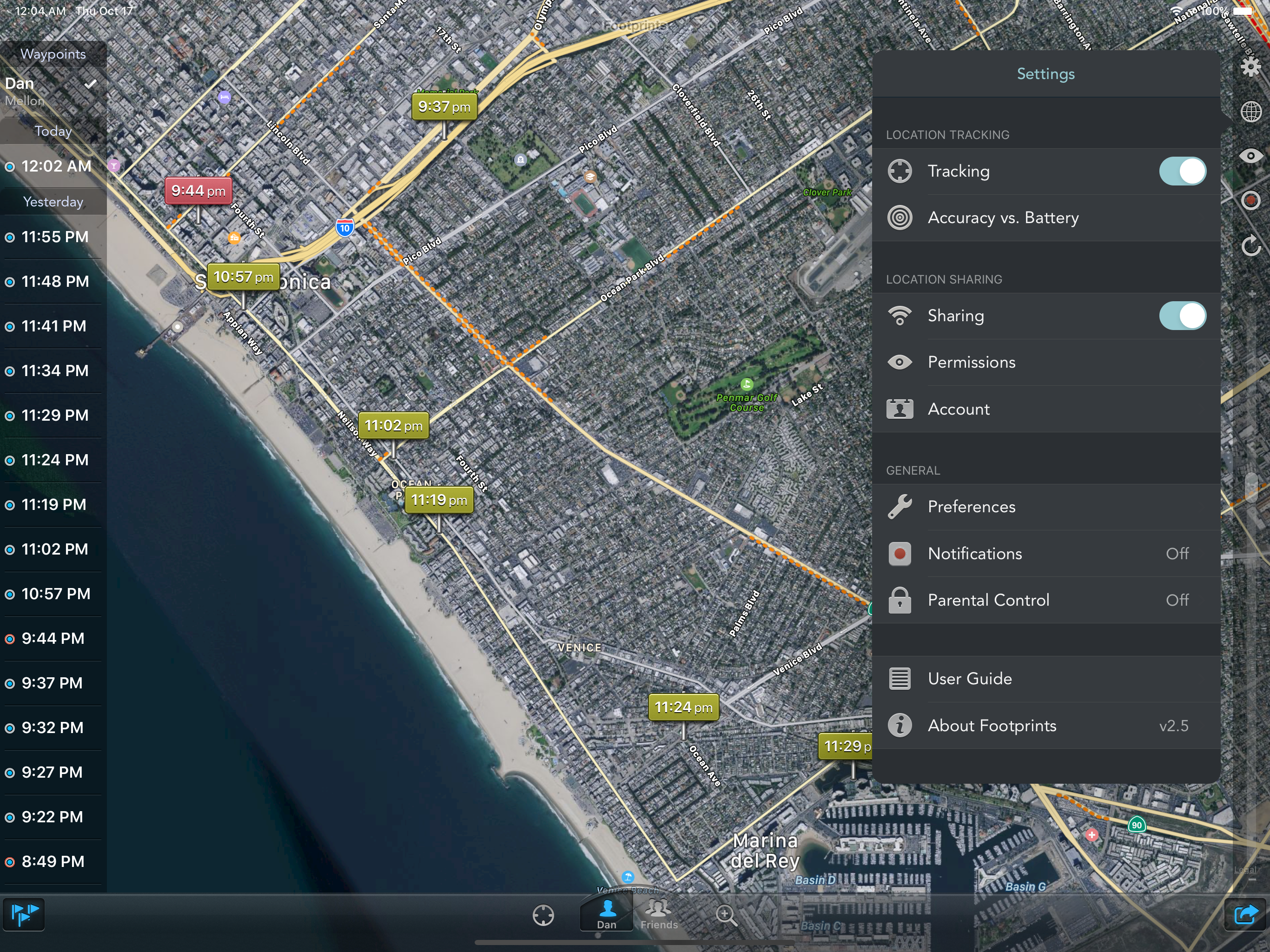This screenshot has width=1270, height=952.
Task: Click the refresh arrow icon
Action: (1250, 246)
